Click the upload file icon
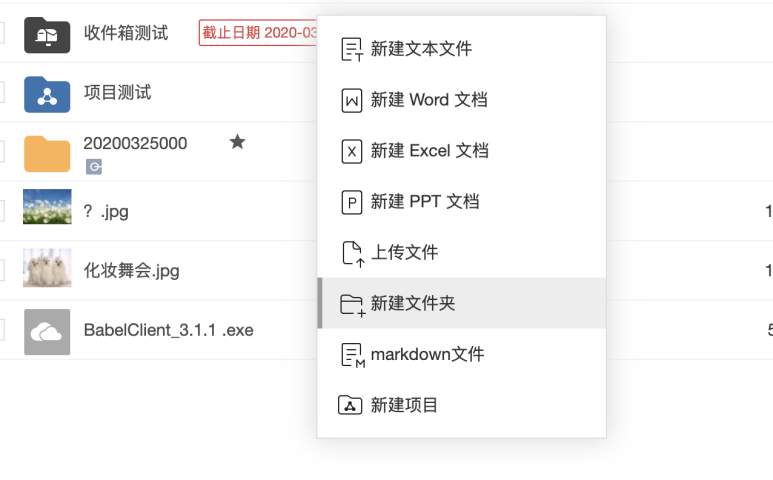Screen dimensions: 773x480 pyautogui.click(x=351, y=253)
